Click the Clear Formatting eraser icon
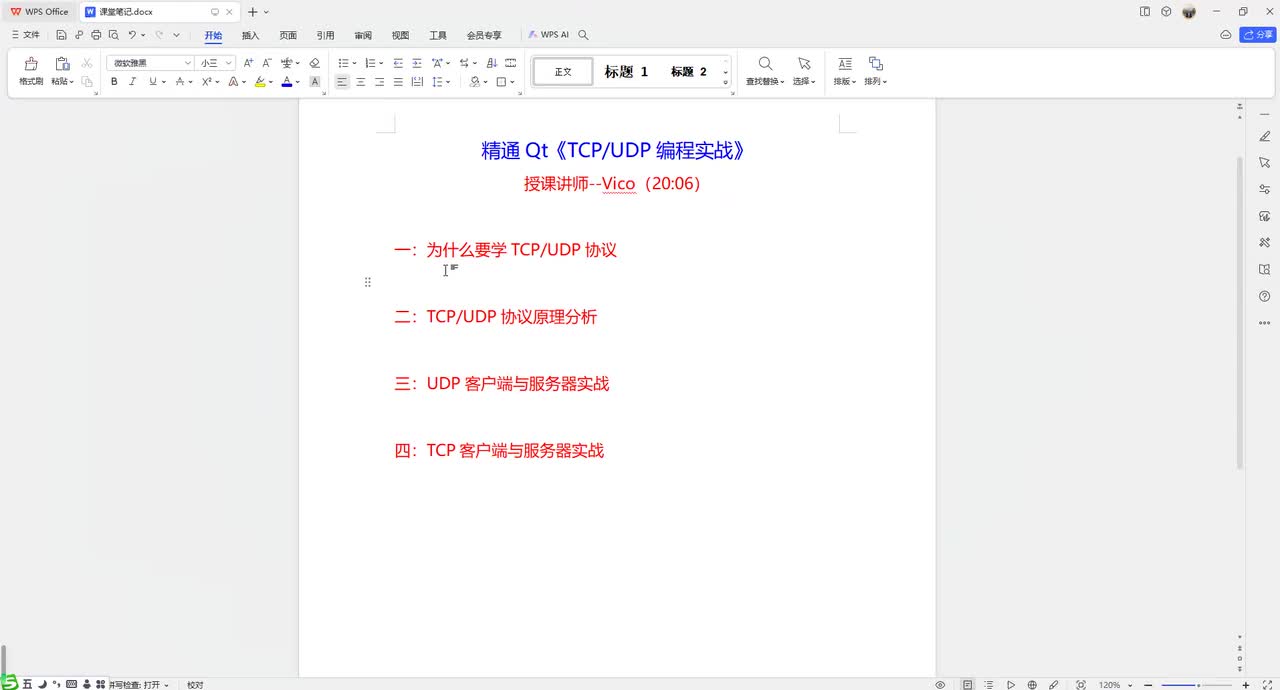Viewport: 1280px width, 690px height. click(314, 63)
